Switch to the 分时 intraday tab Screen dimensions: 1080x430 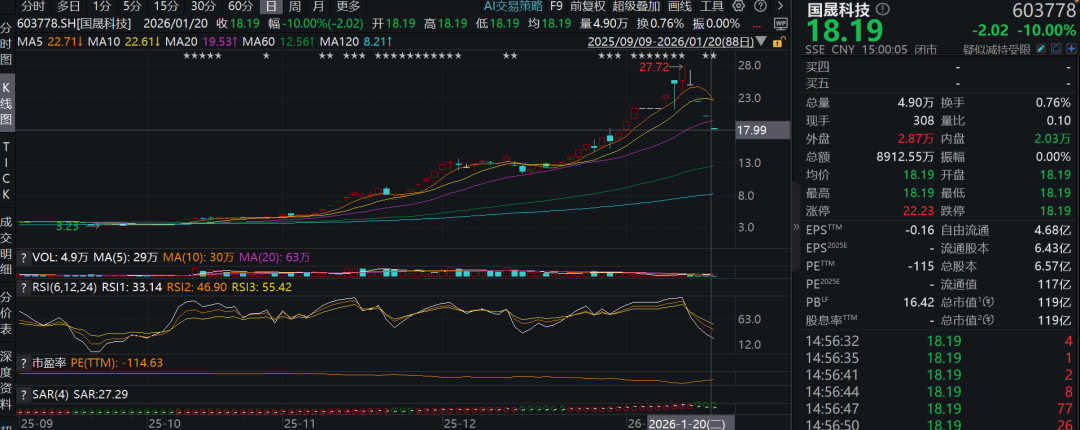tap(34, 6)
